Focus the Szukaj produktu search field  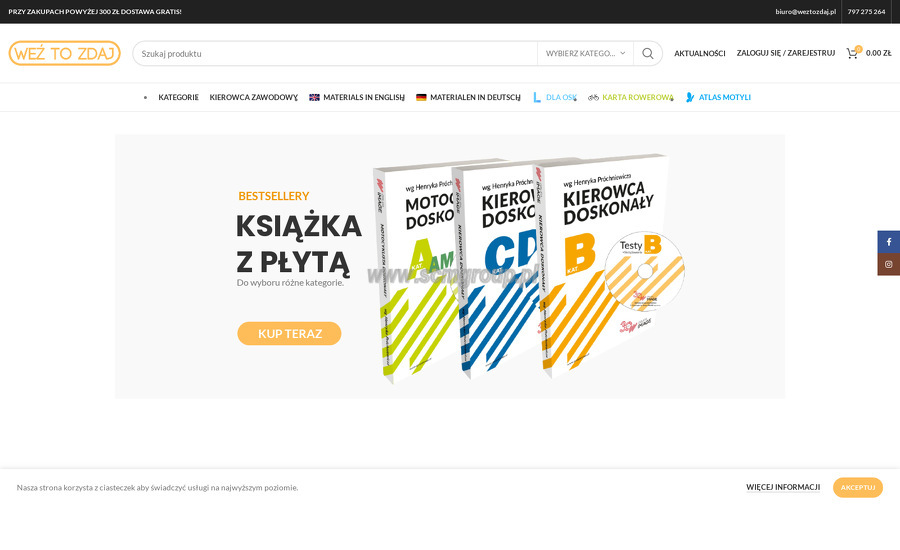tap(335, 53)
